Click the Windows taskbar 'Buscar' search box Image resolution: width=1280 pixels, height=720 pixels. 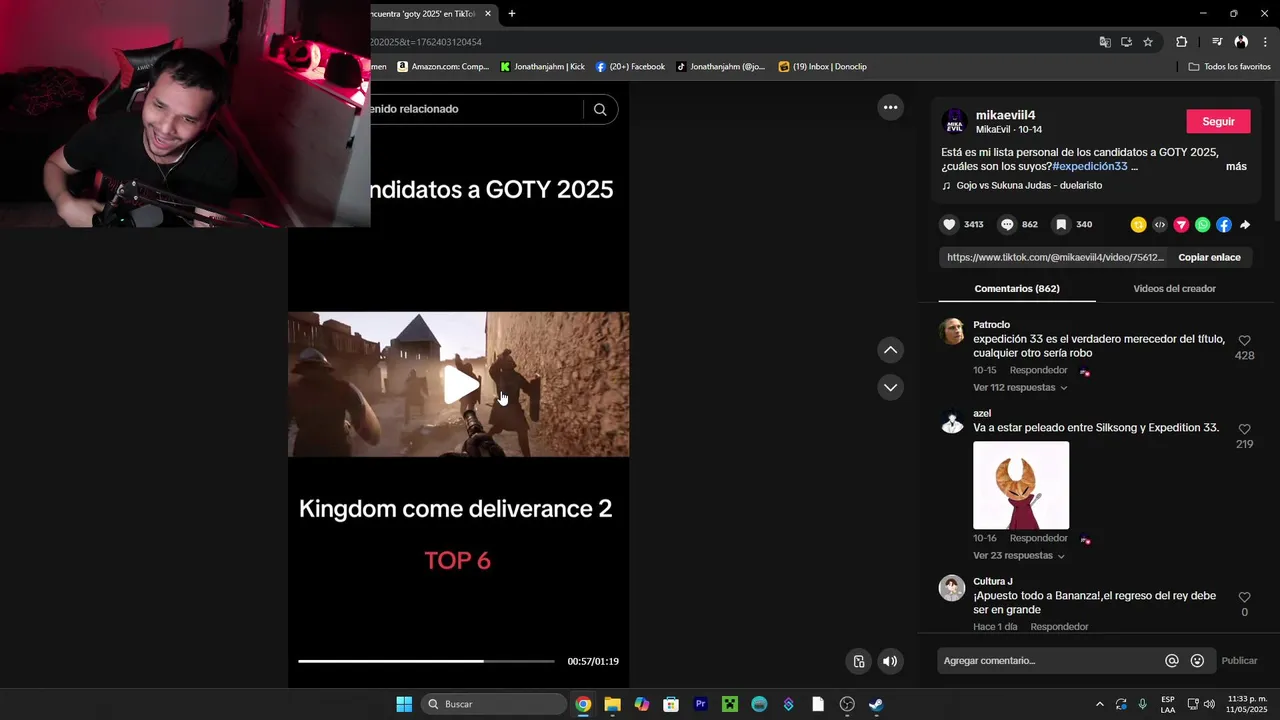[x=495, y=704]
